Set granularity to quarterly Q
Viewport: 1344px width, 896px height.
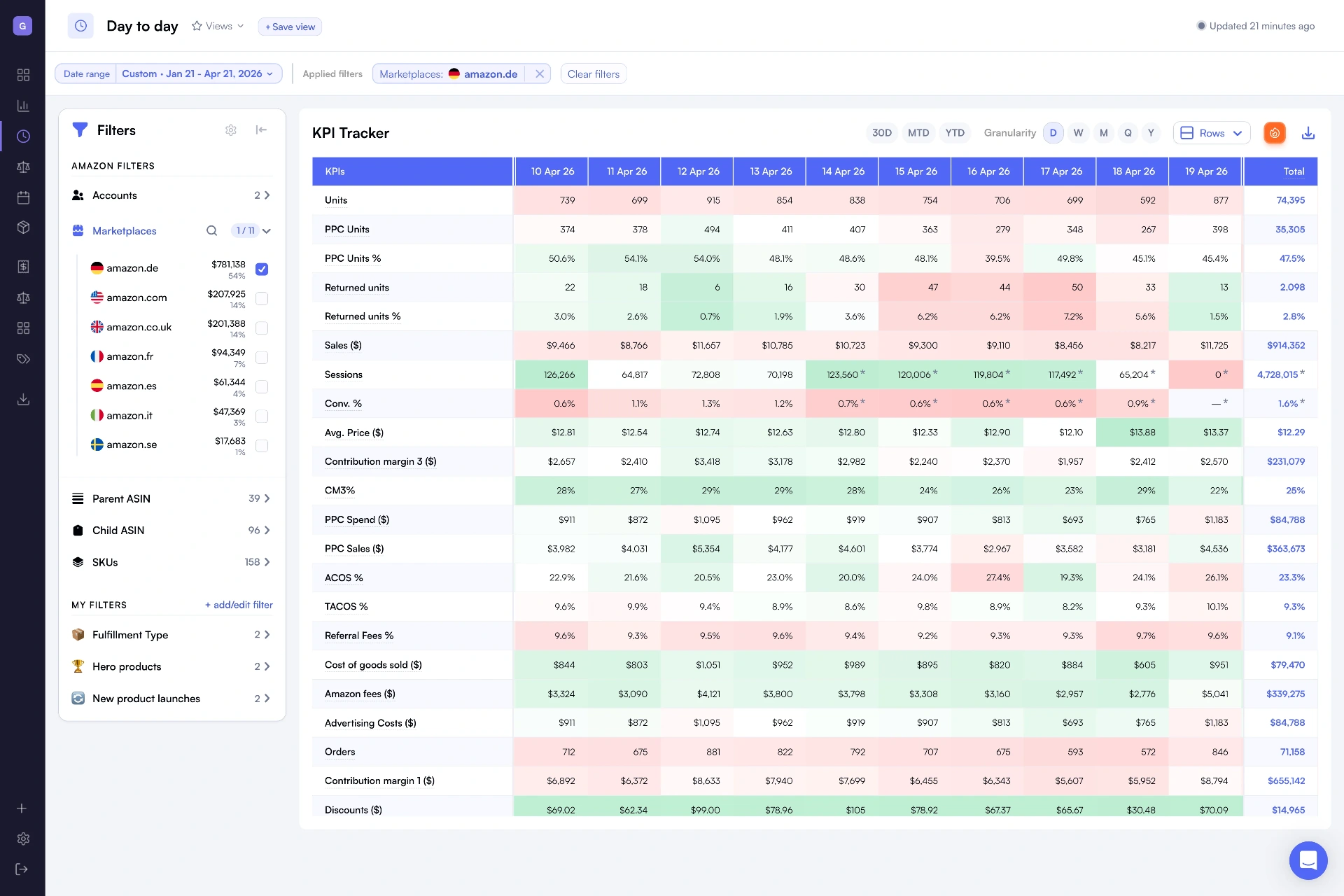[x=1128, y=133]
